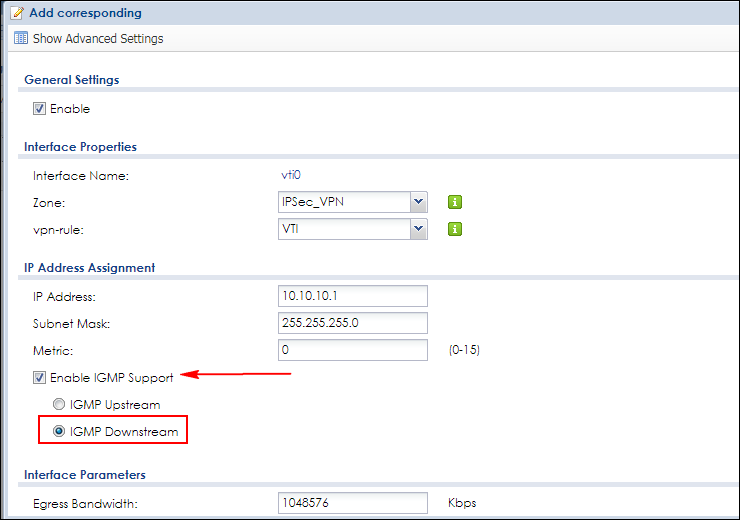
Task: Click the pencil icon beside Add corresponding
Action: [16, 13]
